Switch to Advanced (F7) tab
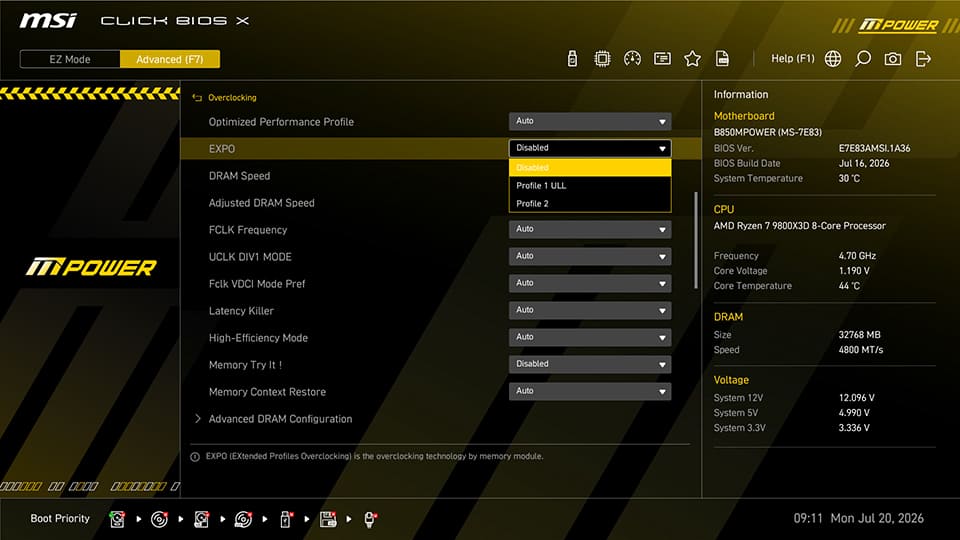 click(170, 59)
